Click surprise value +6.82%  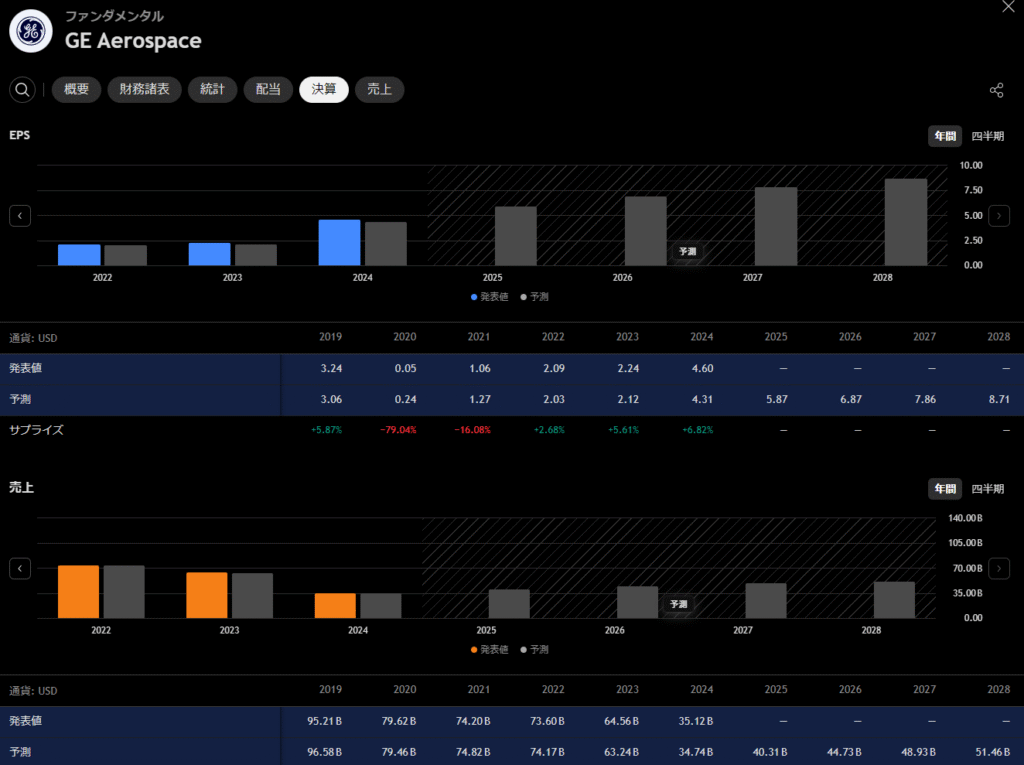pyautogui.click(x=697, y=430)
